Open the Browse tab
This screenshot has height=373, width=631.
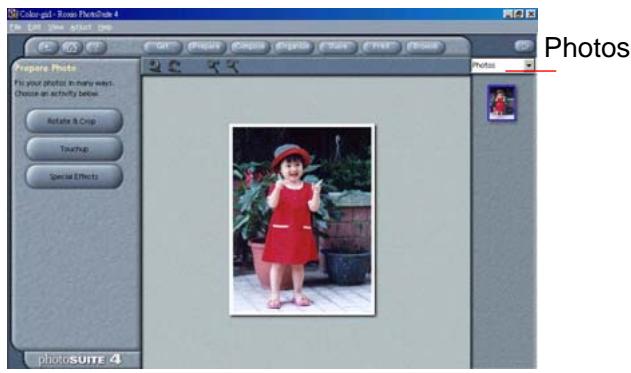pos(425,47)
